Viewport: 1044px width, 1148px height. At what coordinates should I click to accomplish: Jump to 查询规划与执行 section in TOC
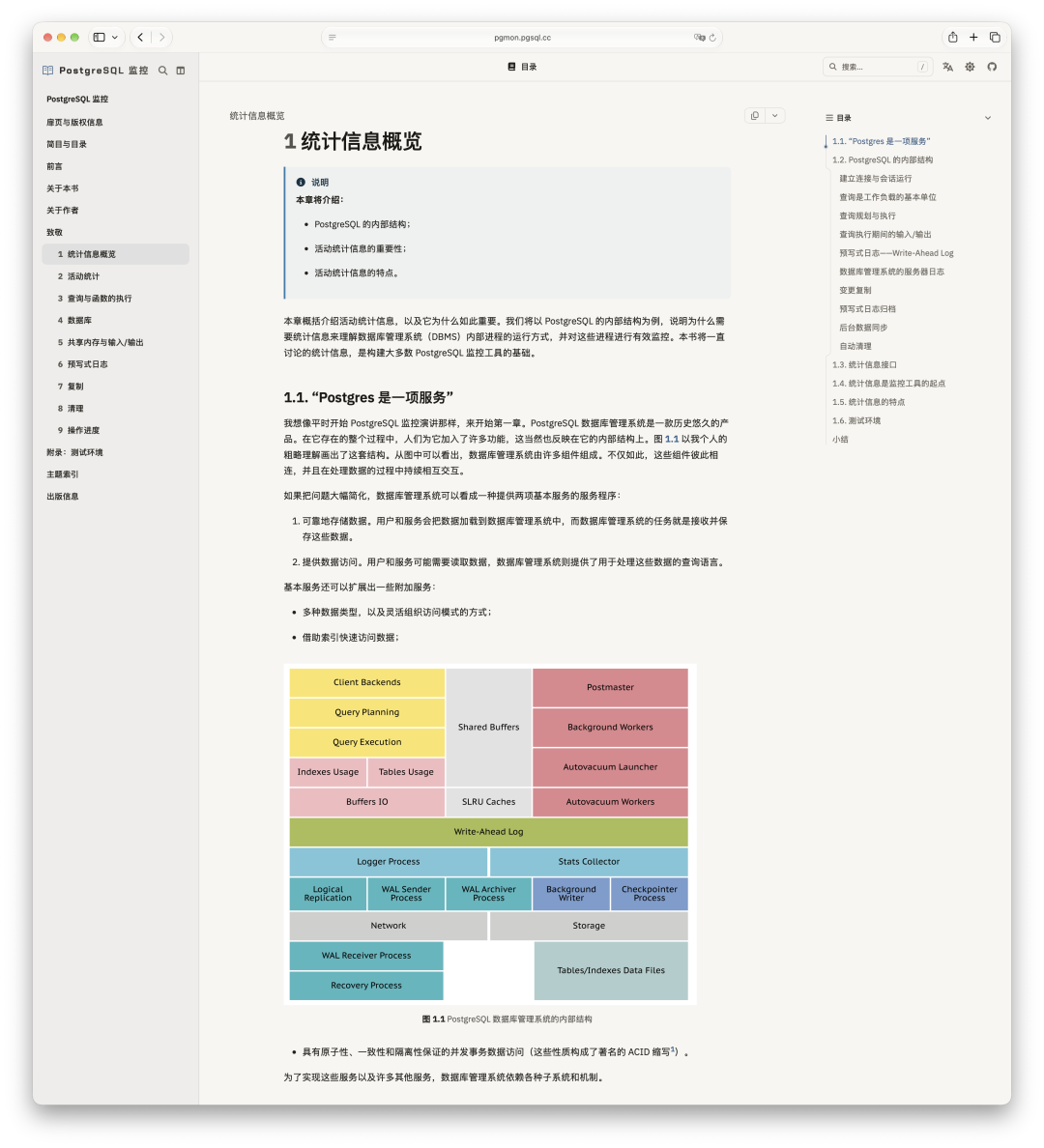tap(867, 216)
